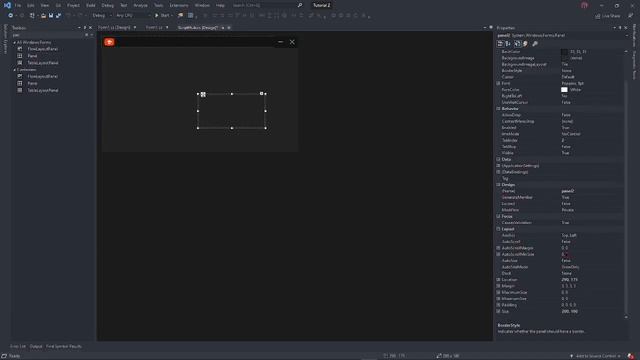This screenshot has height=360, width=640.
Task: Show the Properties grid button
Action: tap(517, 44)
